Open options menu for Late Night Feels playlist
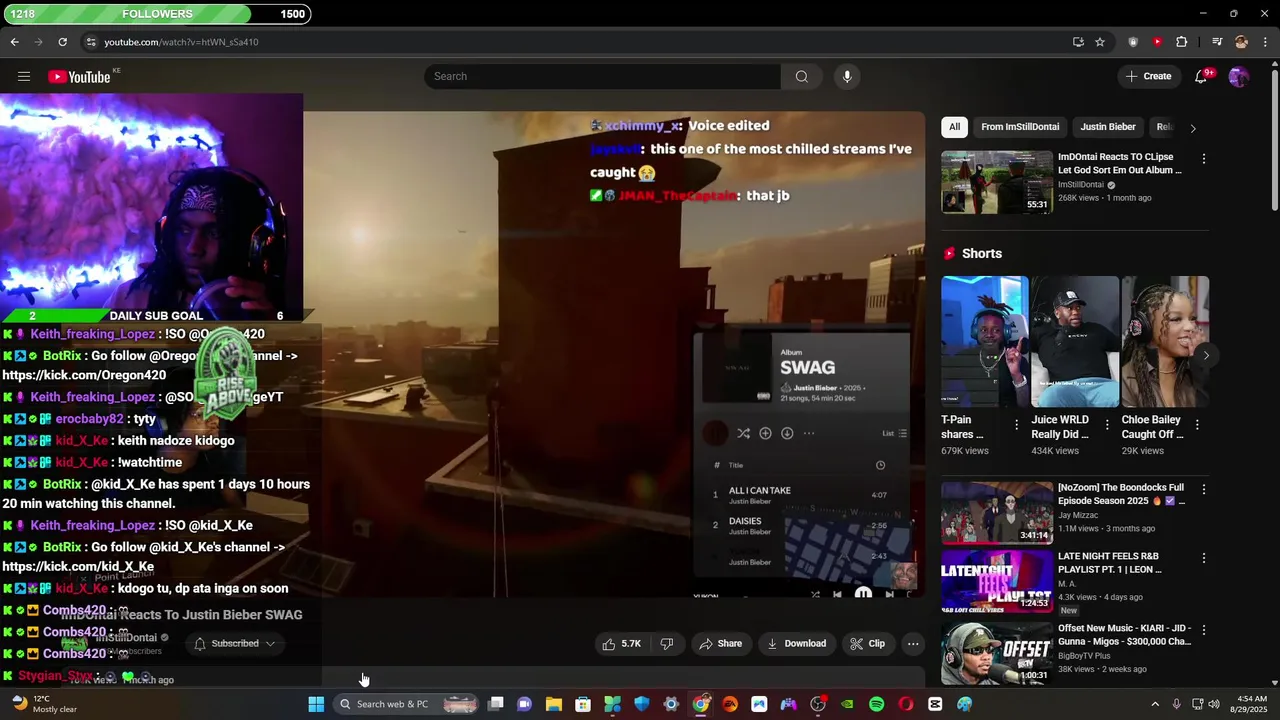 (1204, 558)
